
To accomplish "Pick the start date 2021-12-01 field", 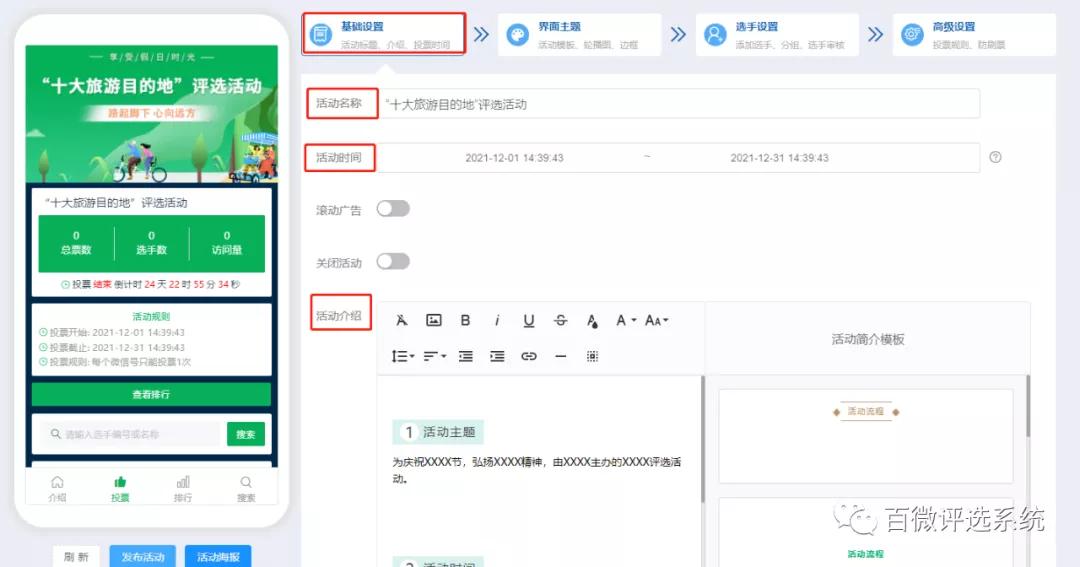I will pyautogui.click(x=515, y=158).
